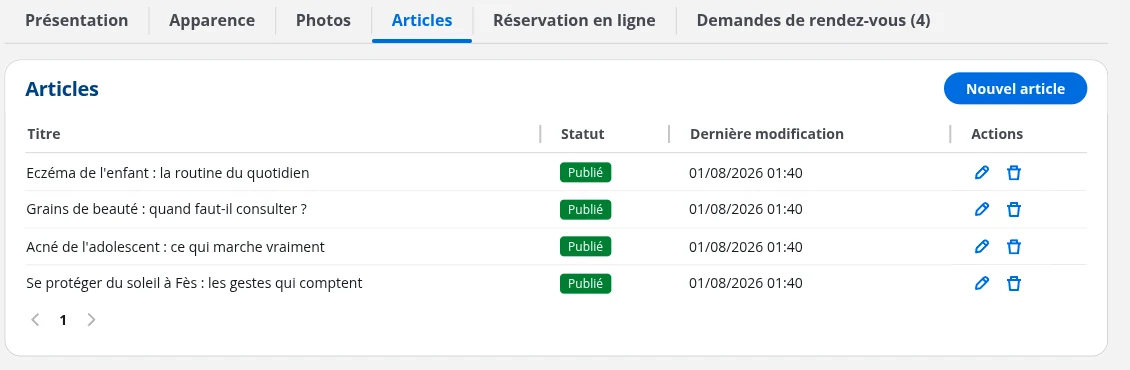Click modification date of Acné de l'adolescent row
Viewport: 1130px width, 370px height.
coord(746,247)
